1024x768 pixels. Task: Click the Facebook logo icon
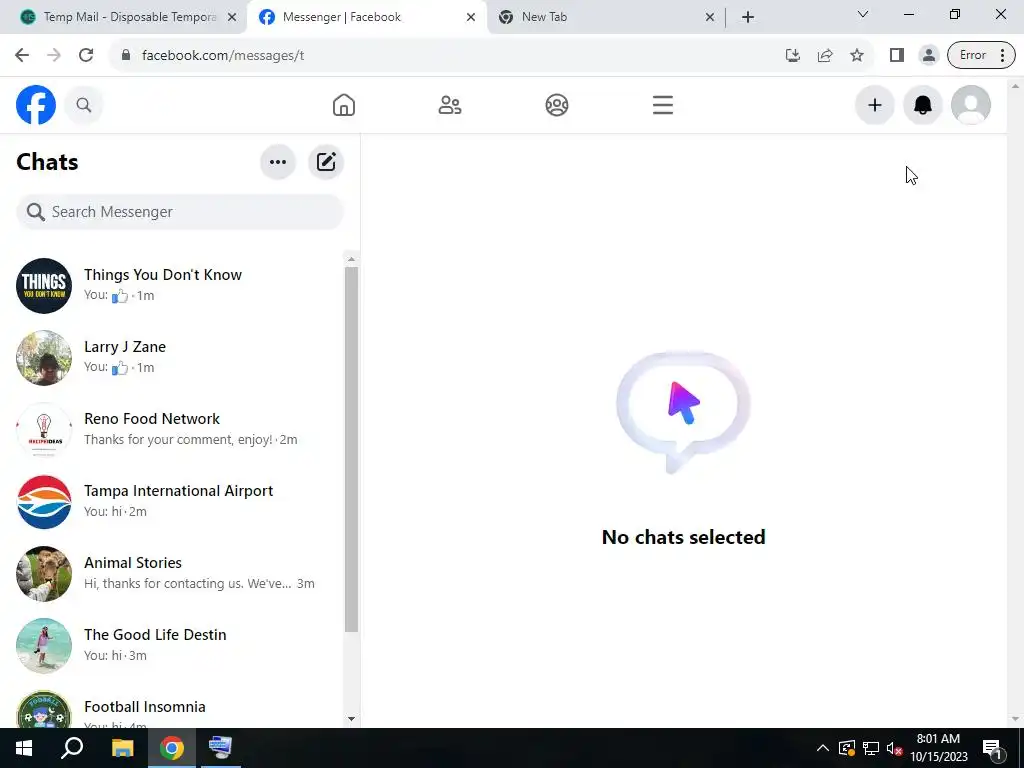36,105
